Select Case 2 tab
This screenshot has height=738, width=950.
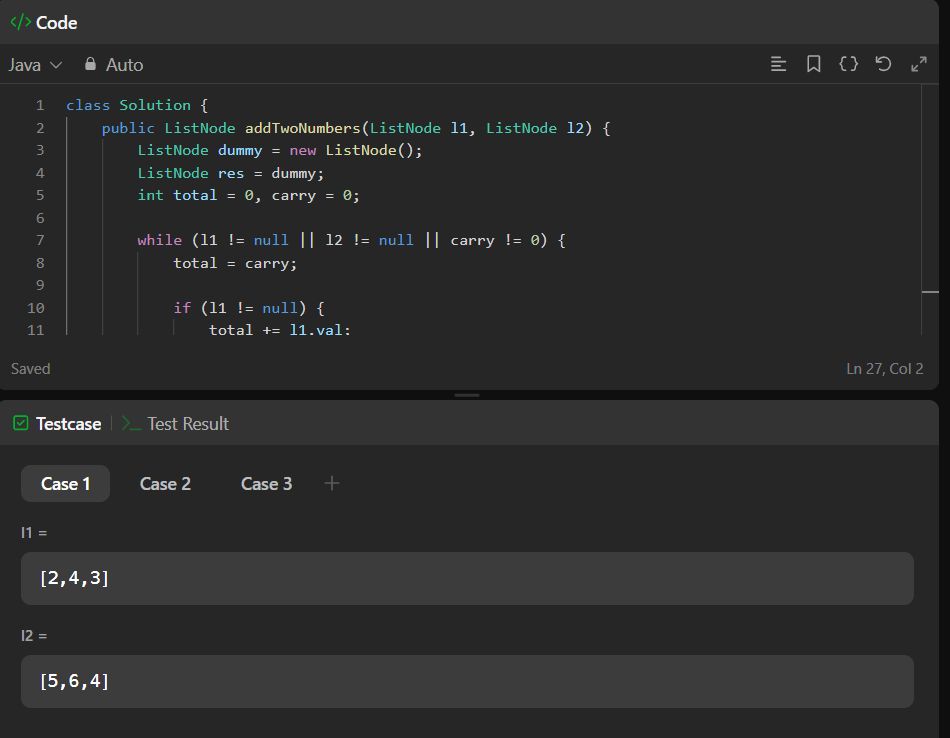tap(165, 484)
